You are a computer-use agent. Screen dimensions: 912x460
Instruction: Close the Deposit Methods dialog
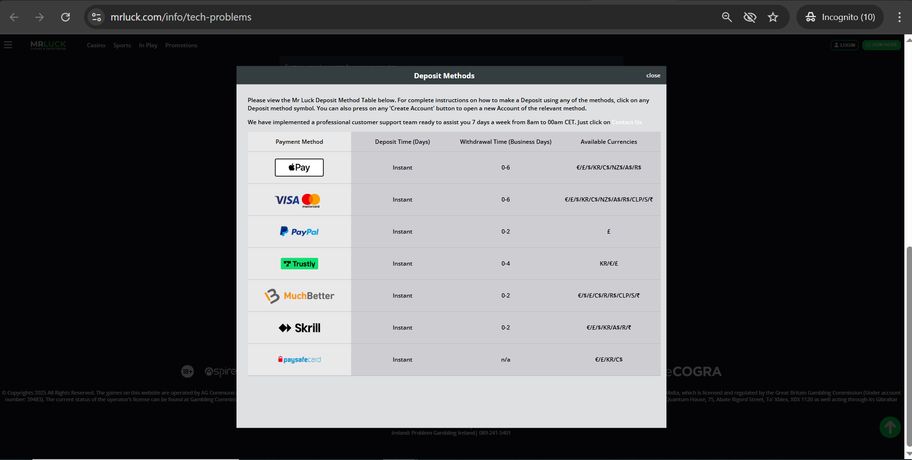click(x=653, y=76)
